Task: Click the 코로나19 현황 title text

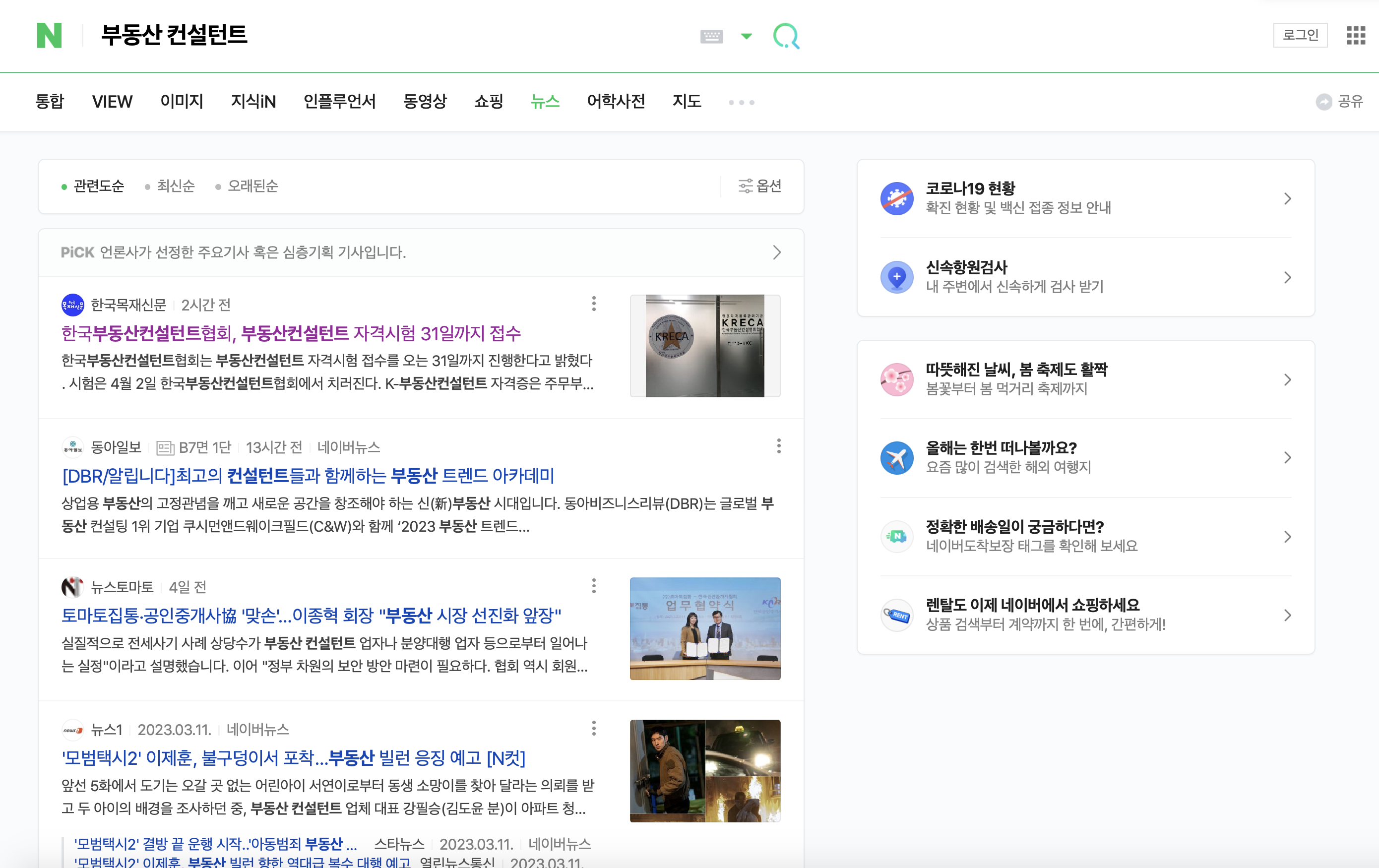Action: click(970, 188)
